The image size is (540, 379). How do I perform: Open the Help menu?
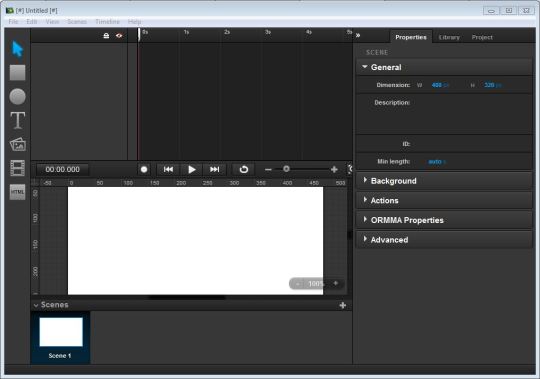(134, 22)
